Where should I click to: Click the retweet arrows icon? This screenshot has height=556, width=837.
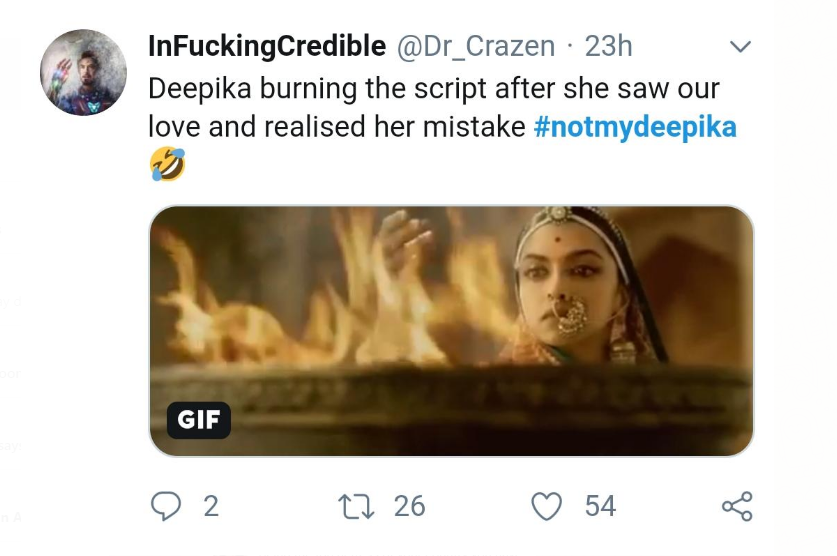[358, 506]
